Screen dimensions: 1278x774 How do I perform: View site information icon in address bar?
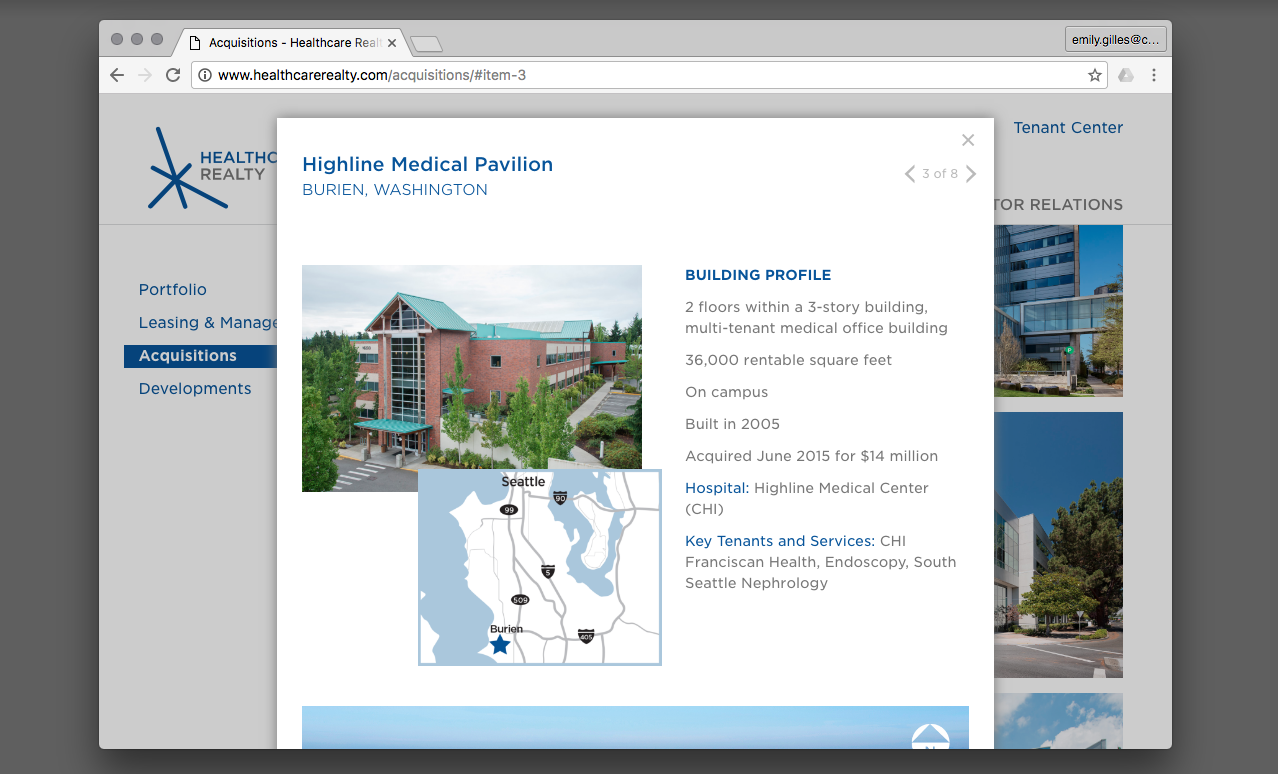pos(205,75)
